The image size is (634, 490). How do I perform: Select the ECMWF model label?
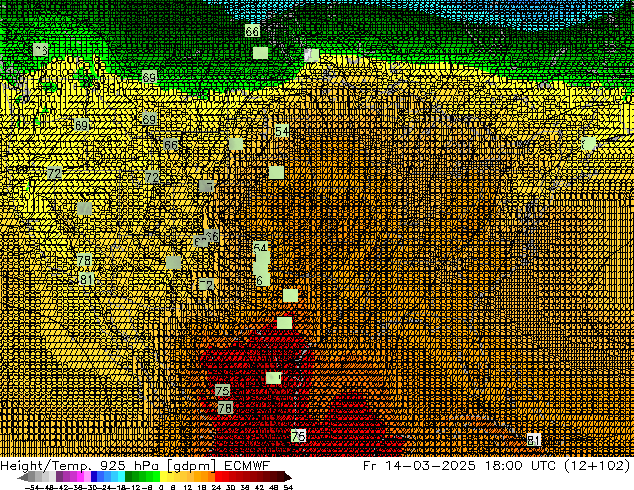tap(247, 465)
